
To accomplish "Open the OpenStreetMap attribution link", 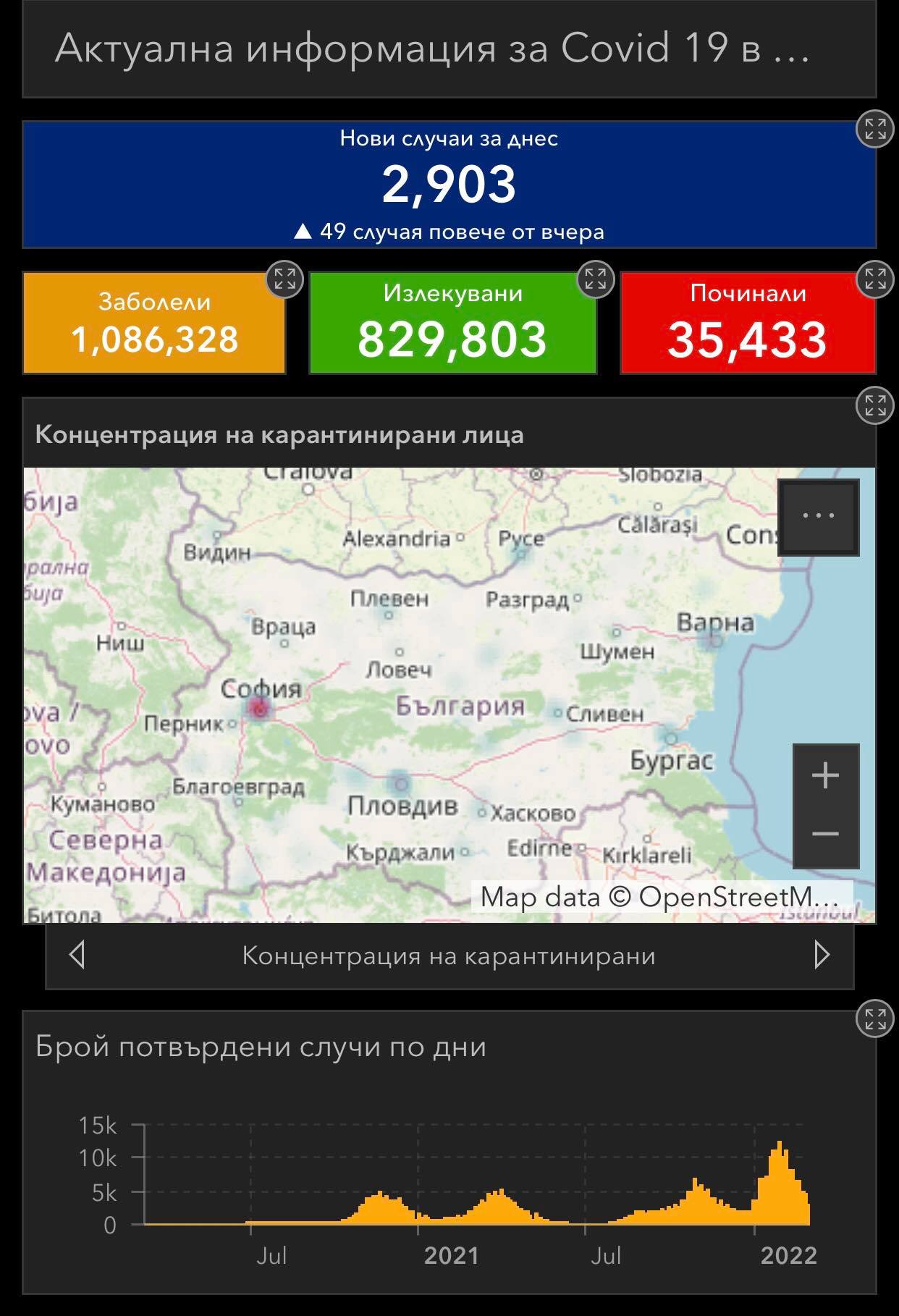I will pos(662,898).
